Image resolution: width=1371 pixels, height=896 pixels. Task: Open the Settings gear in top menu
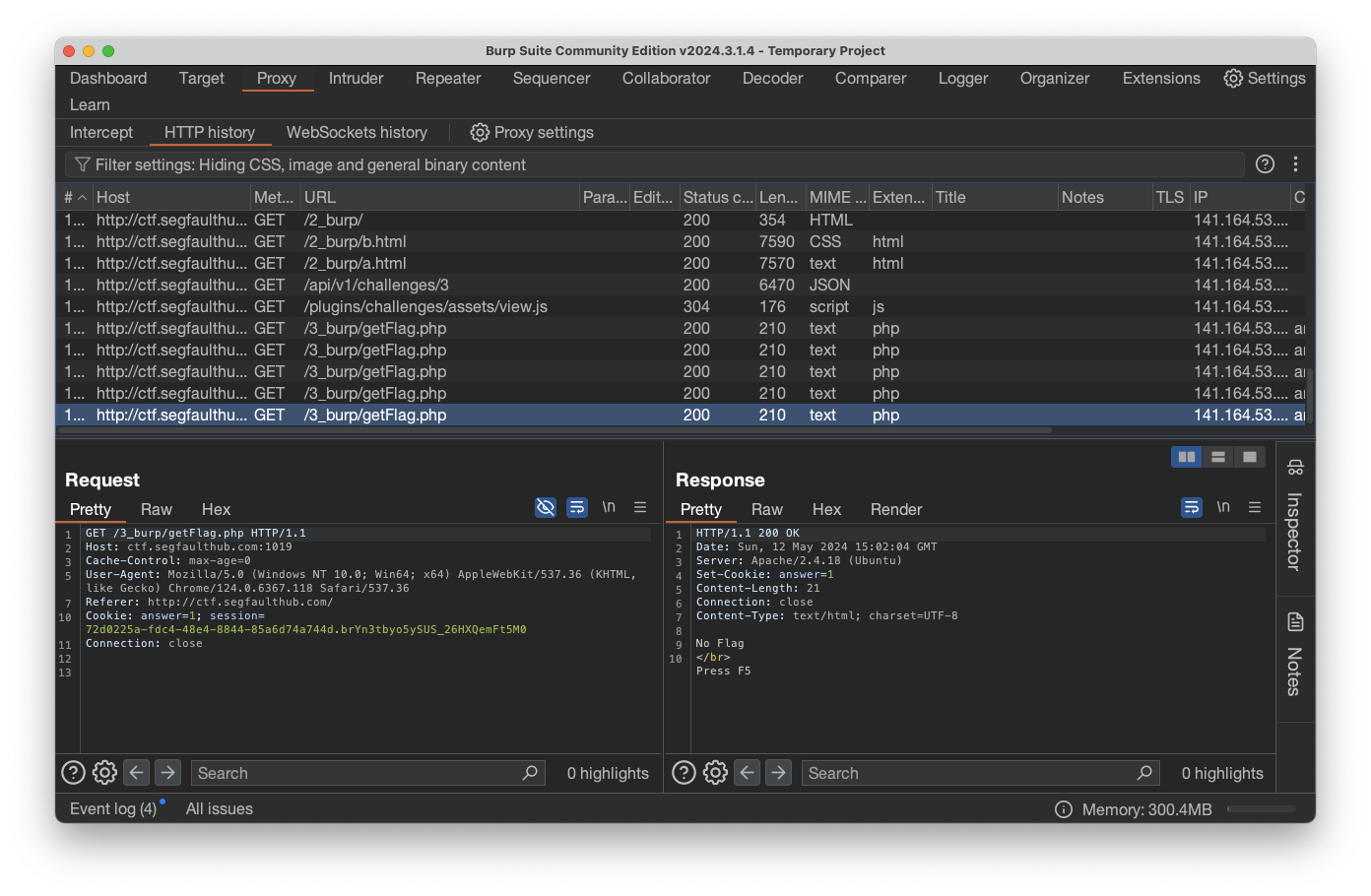(x=1265, y=78)
